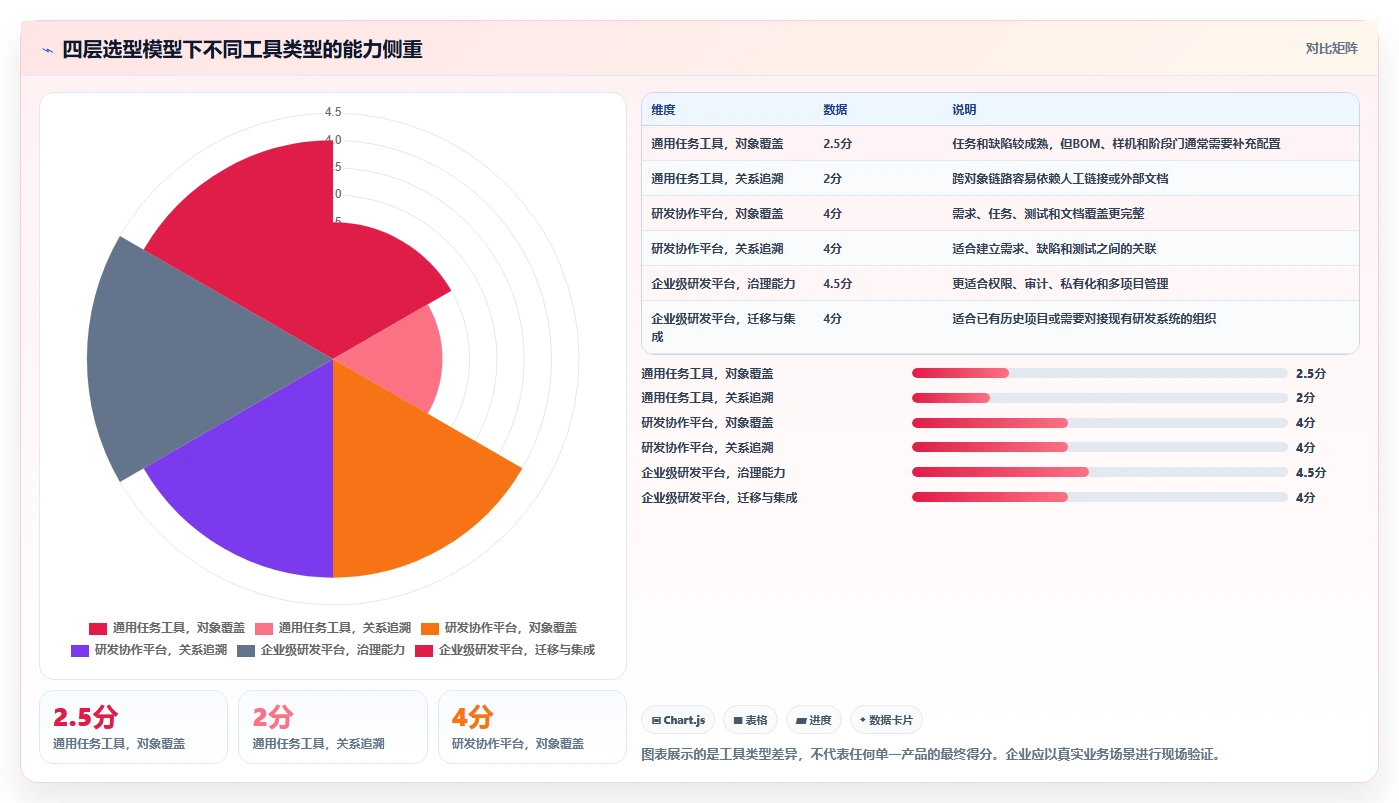Click description 更适合权限、审计、私有化和多项目管理
1399x803 pixels.
1060,284
